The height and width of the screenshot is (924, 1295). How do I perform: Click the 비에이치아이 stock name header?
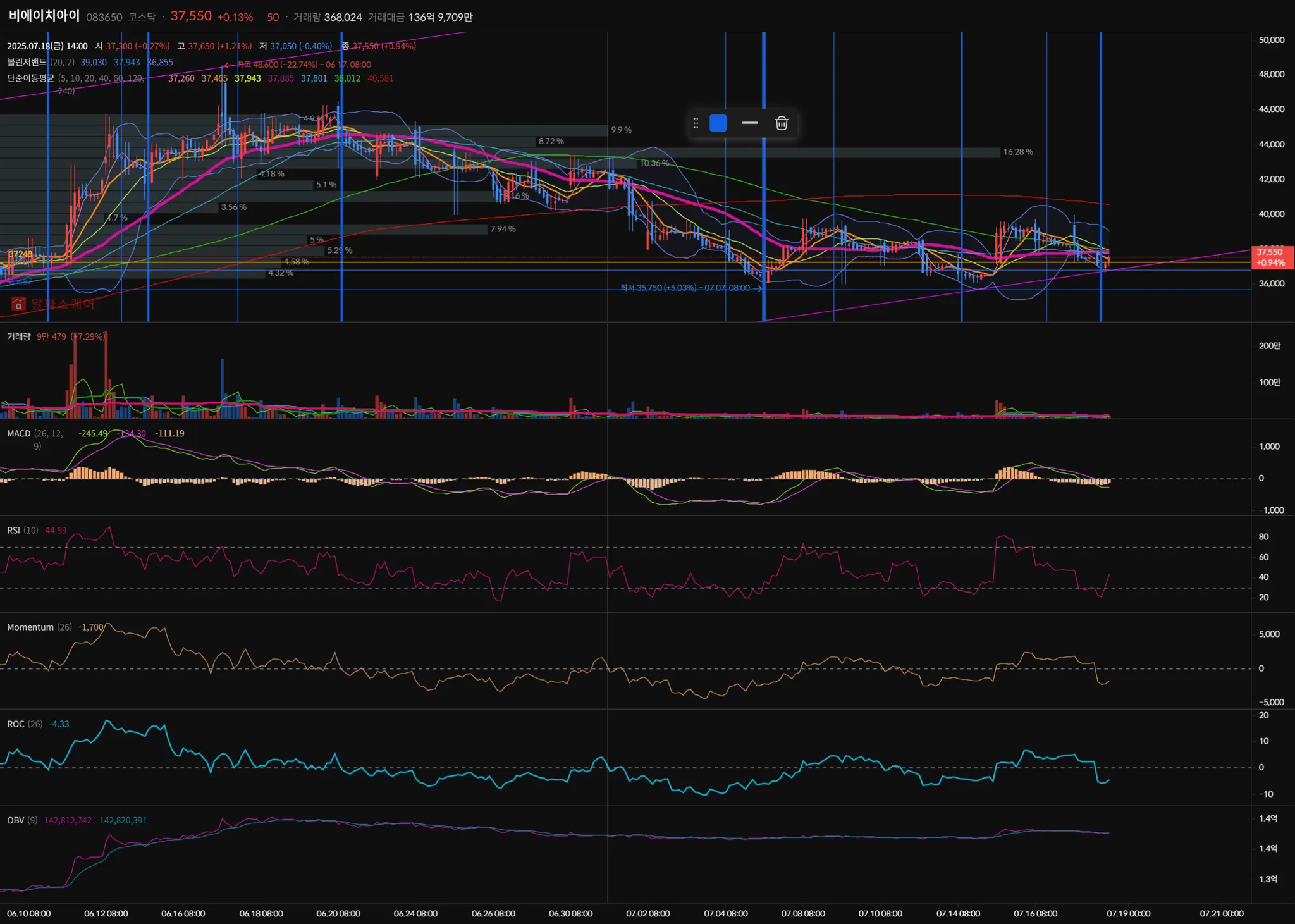(44, 16)
